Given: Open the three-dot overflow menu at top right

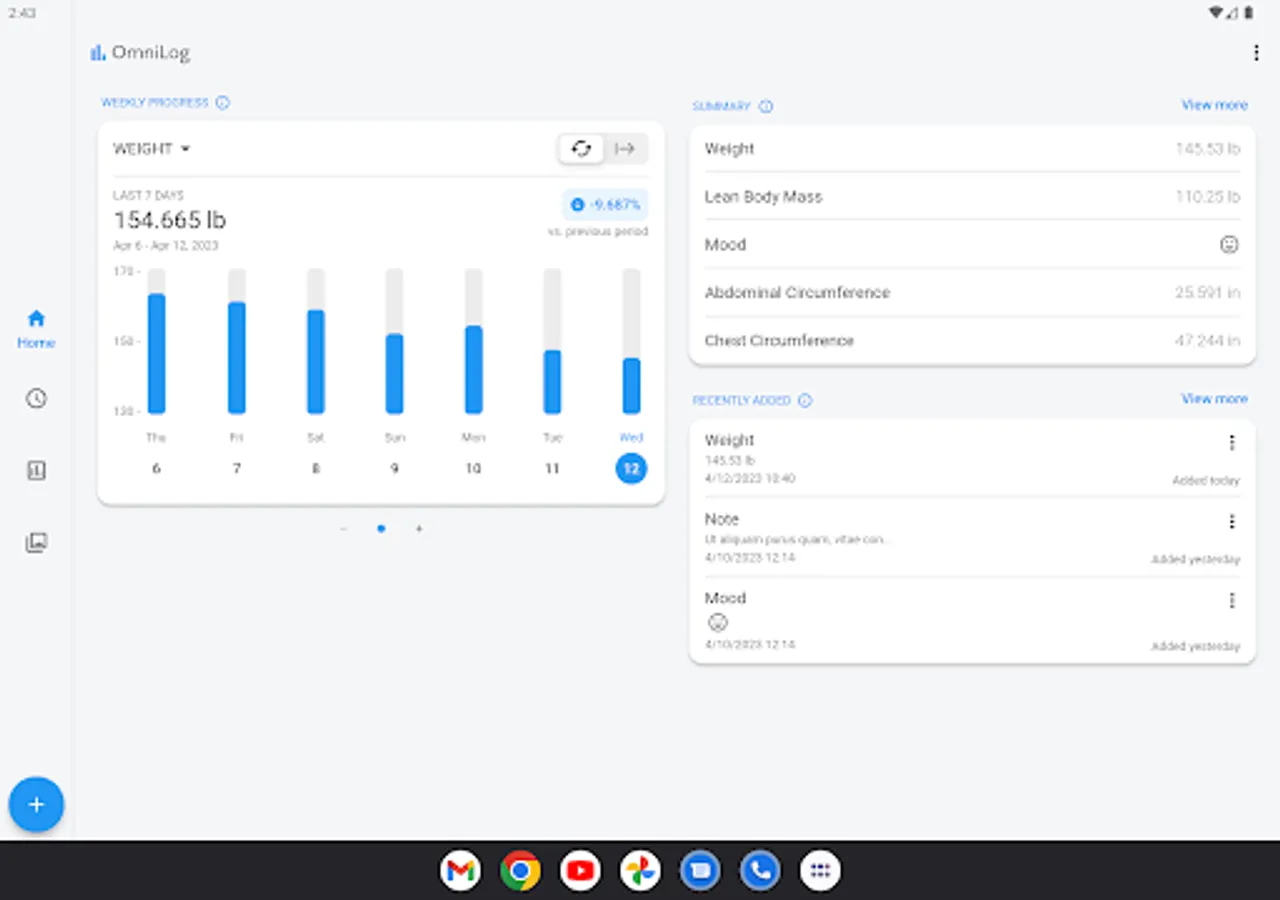Looking at the screenshot, I should pos(1256,53).
